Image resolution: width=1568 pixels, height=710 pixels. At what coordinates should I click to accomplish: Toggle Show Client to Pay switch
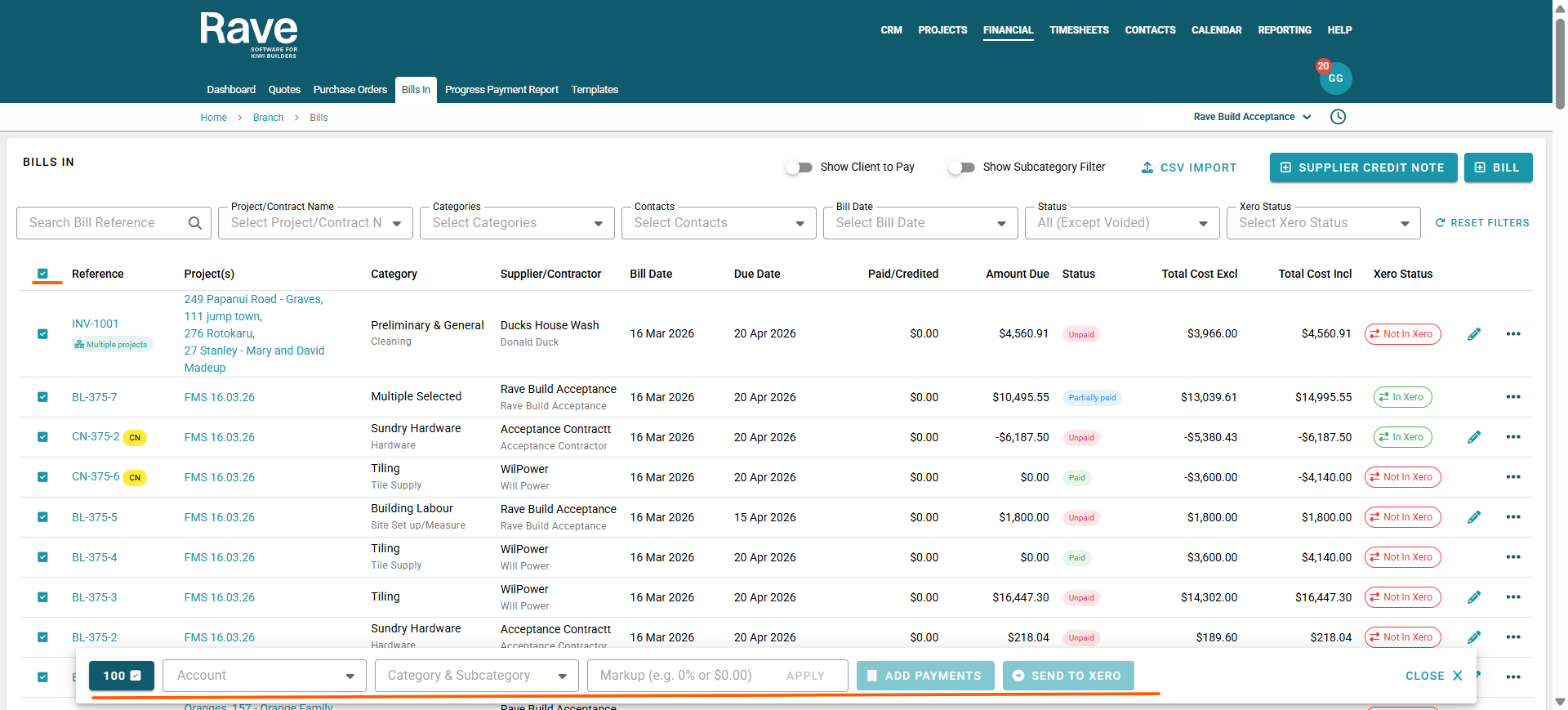pos(800,167)
